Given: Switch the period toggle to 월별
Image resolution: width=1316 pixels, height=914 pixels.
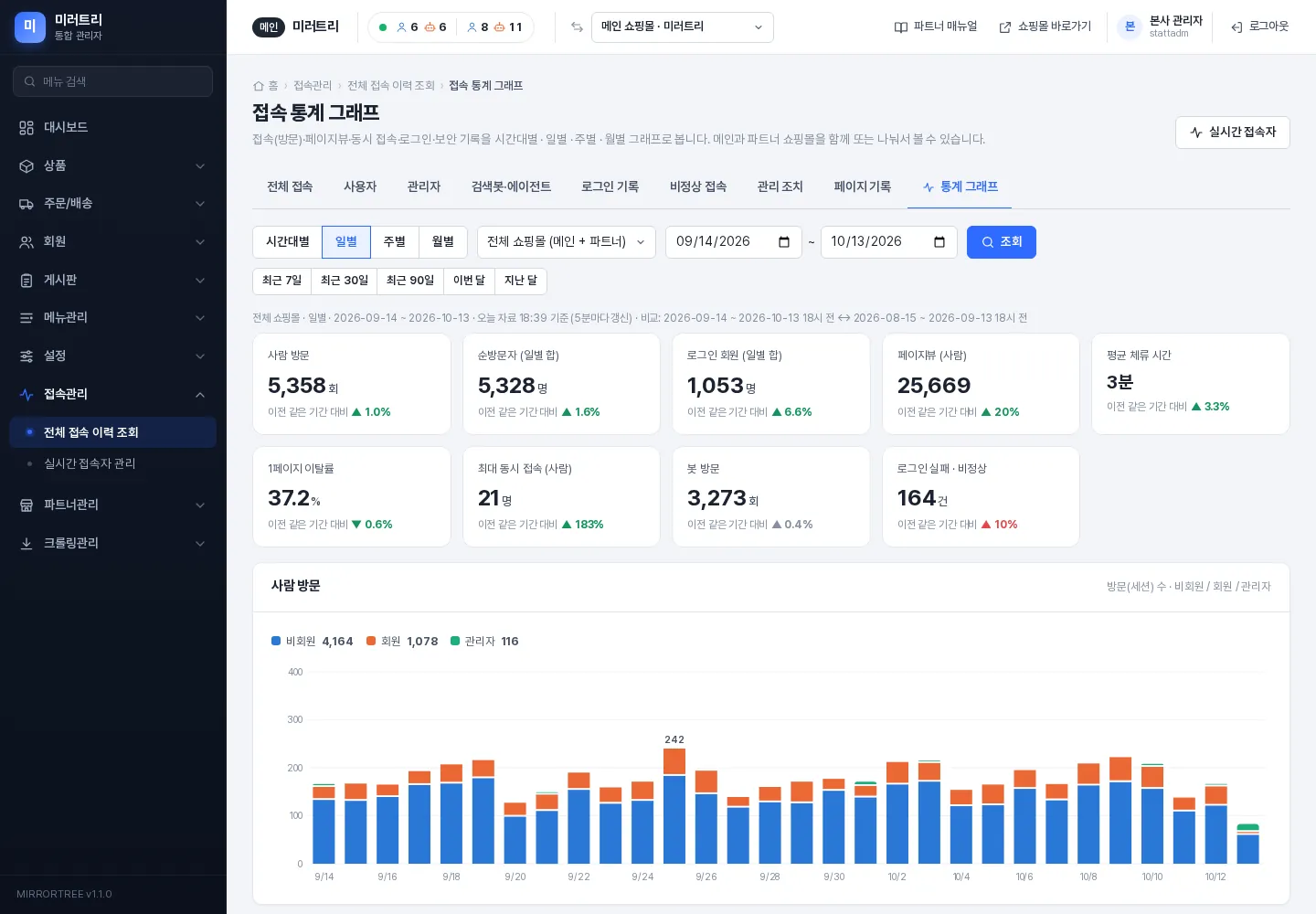Looking at the screenshot, I should (443, 242).
